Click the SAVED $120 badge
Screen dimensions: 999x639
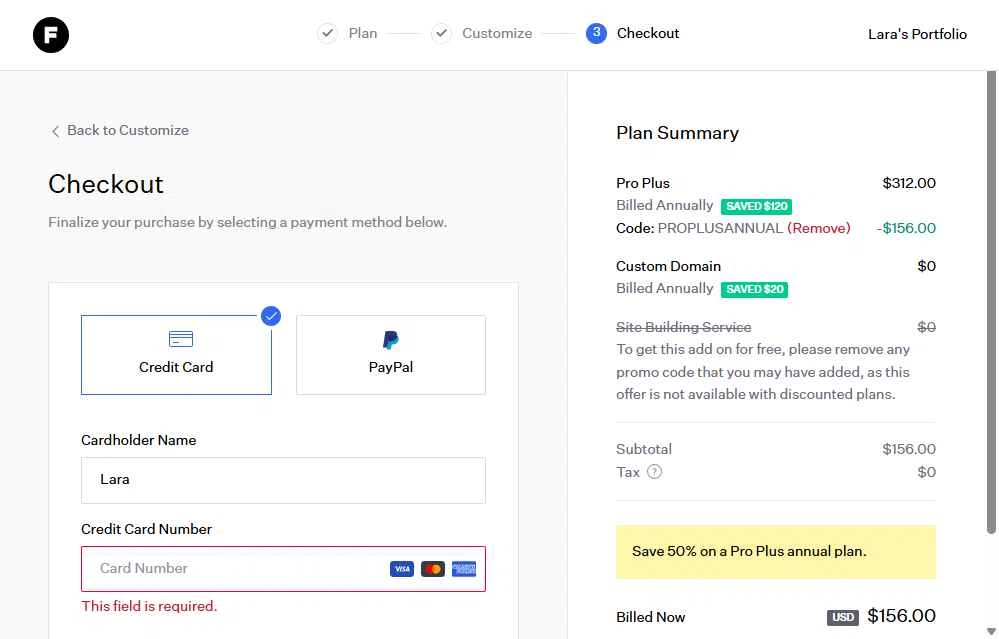[x=756, y=206]
